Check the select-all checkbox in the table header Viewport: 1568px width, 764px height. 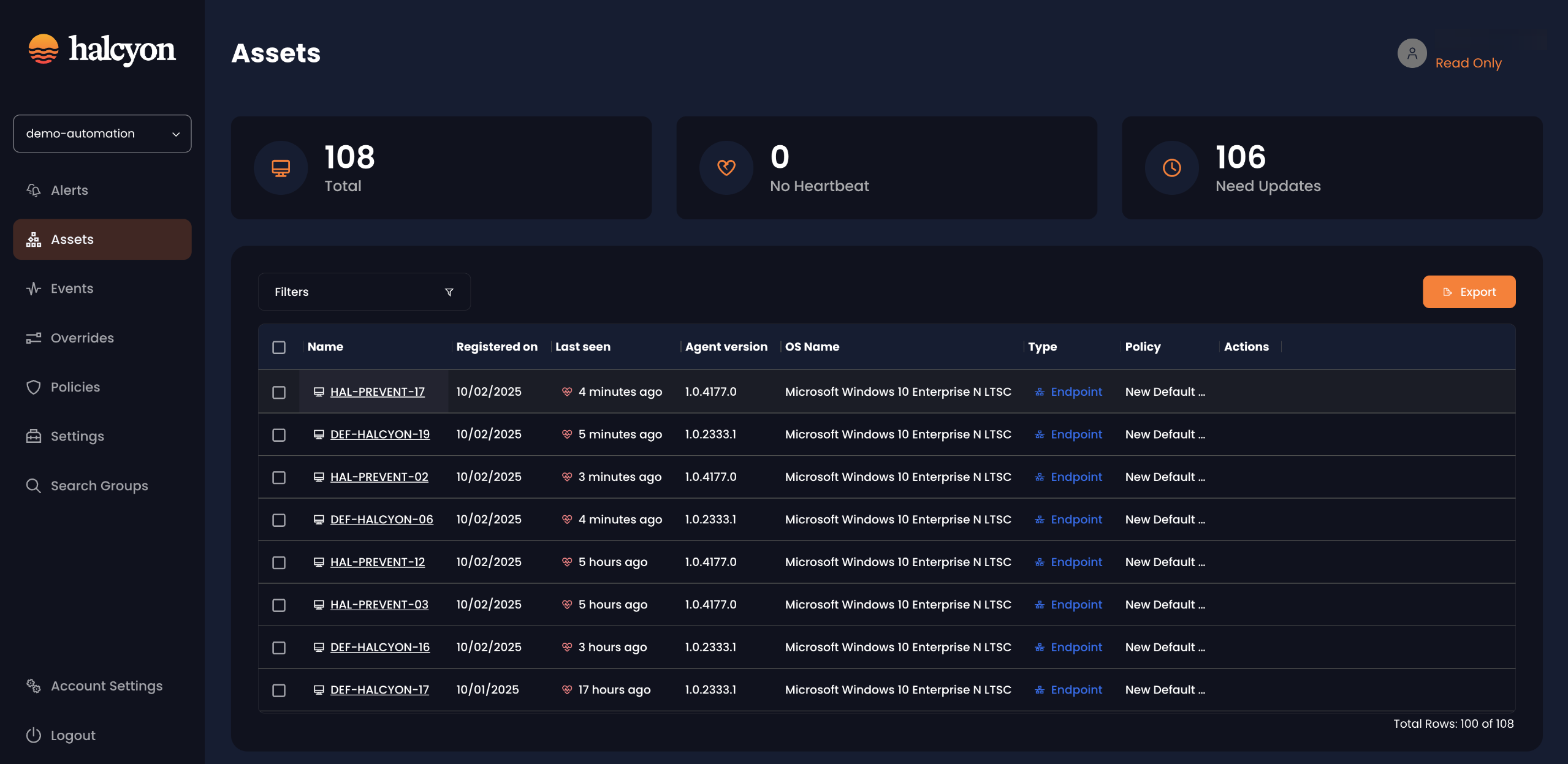pyautogui.click(x=280, y=347)
